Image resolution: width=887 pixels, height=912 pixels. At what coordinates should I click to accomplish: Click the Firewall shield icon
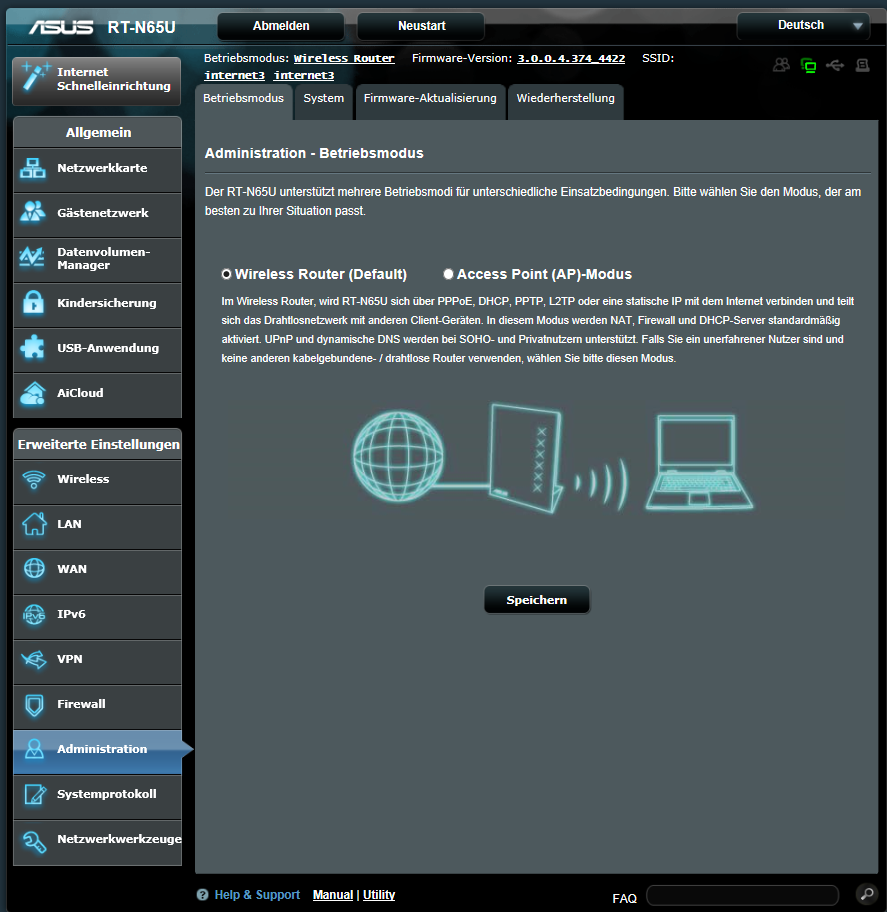pos(33,704)
